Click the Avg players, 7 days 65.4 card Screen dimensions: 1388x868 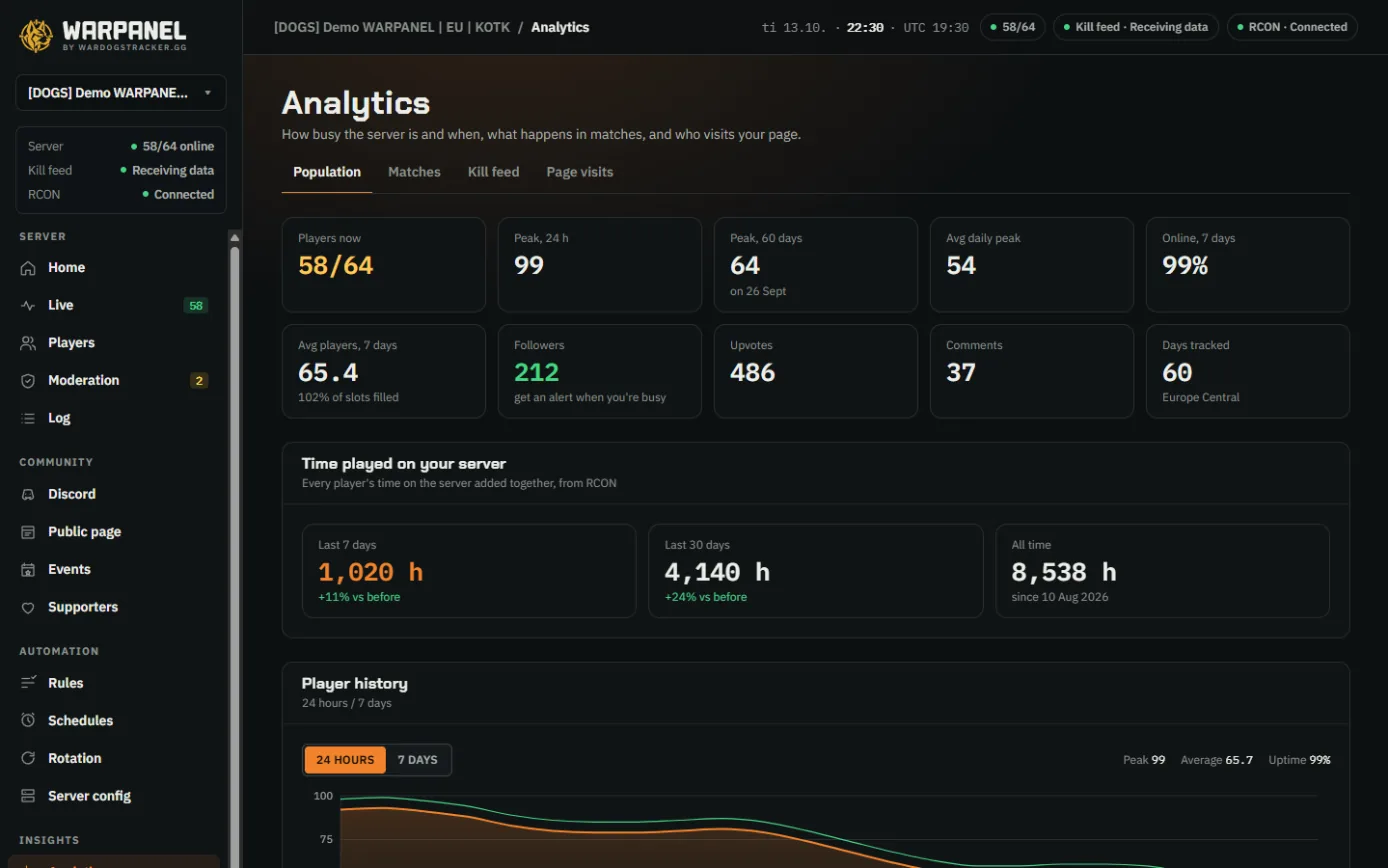click(x=384, y=371)
